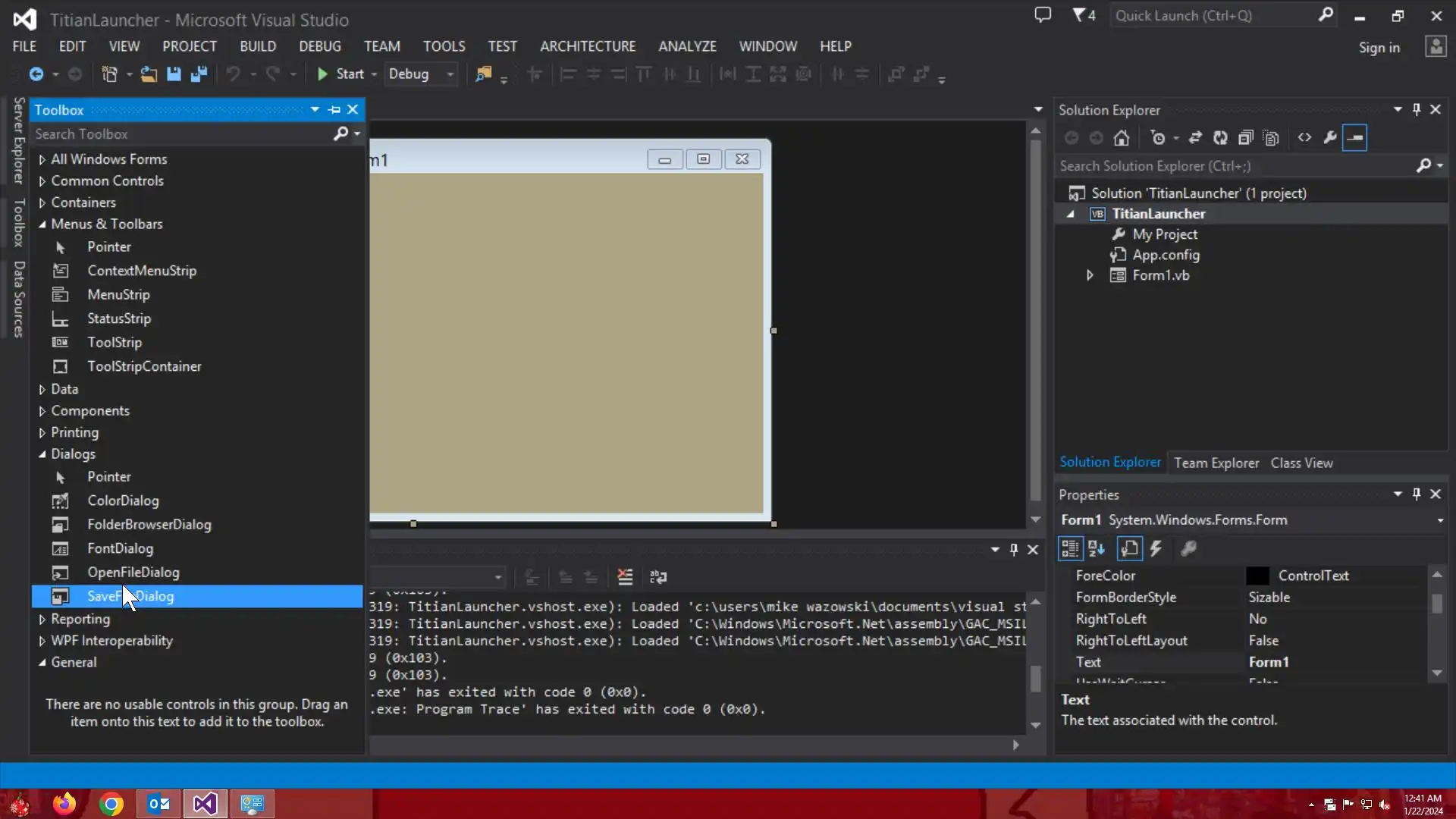Click Save All in the main toolbar
Viewport: 1456px width, 819px height.
tap(199, 74)
